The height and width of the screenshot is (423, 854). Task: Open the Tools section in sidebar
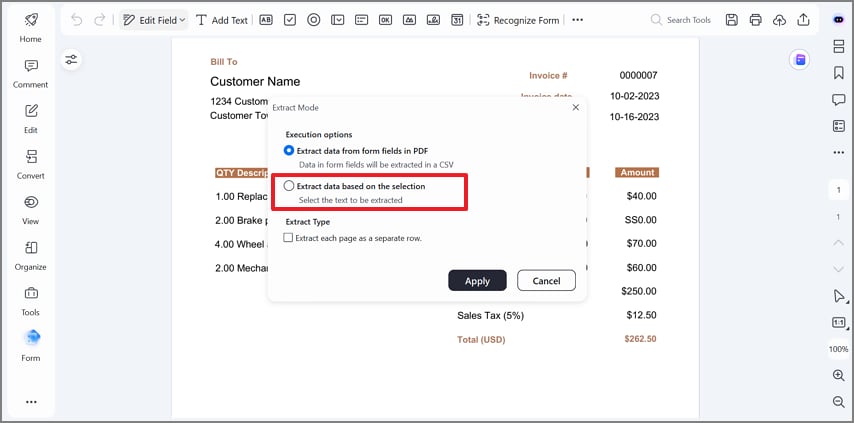click(x=30, y=301)
